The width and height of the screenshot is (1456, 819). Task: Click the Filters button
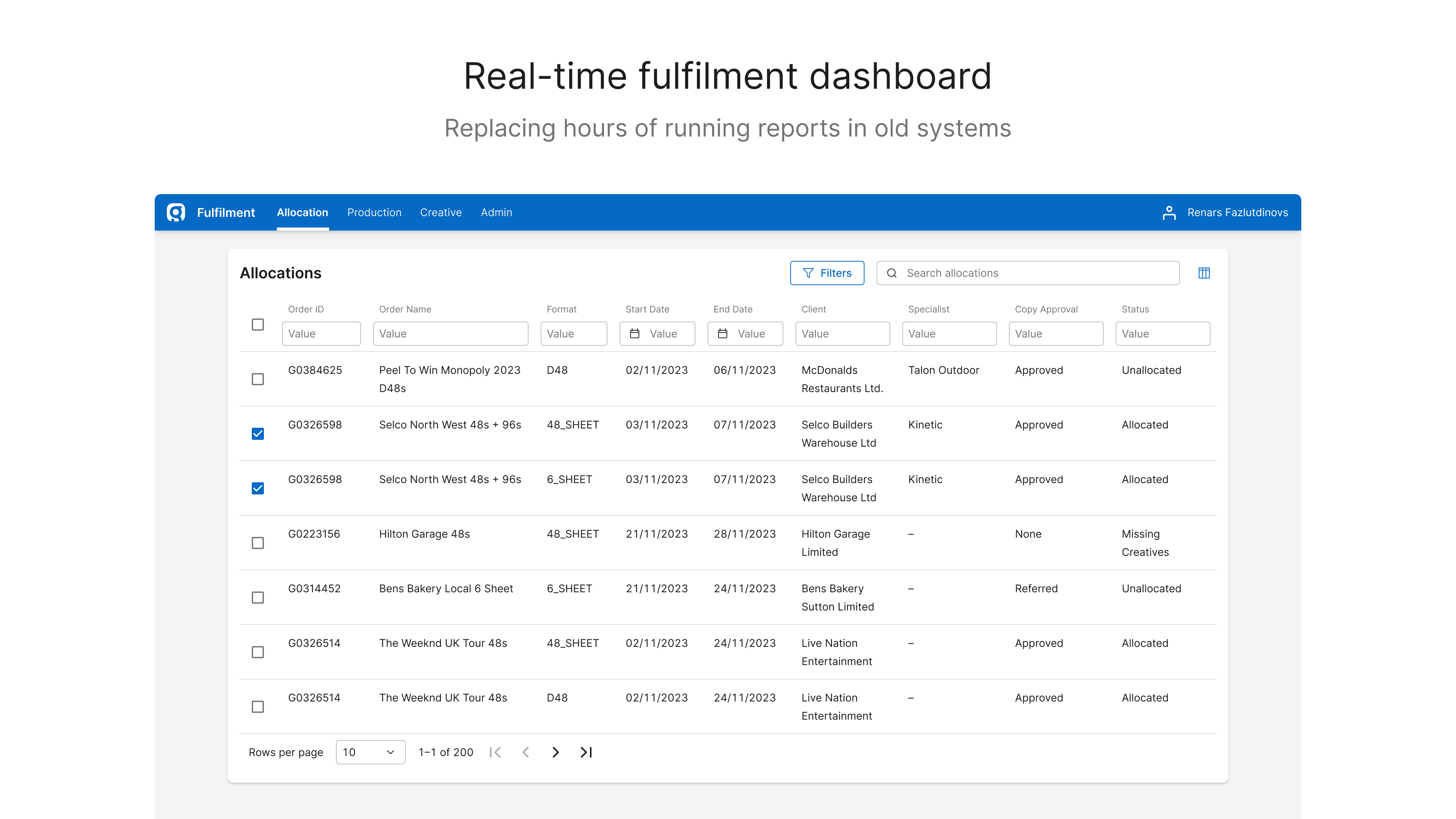point(827,273)
